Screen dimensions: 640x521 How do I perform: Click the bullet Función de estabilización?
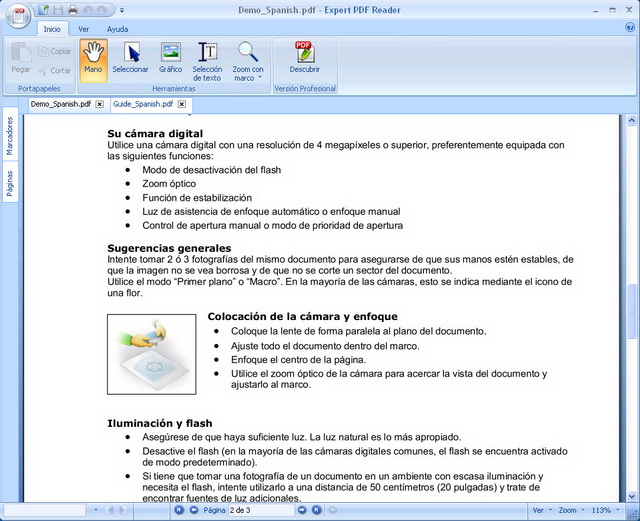197,198
